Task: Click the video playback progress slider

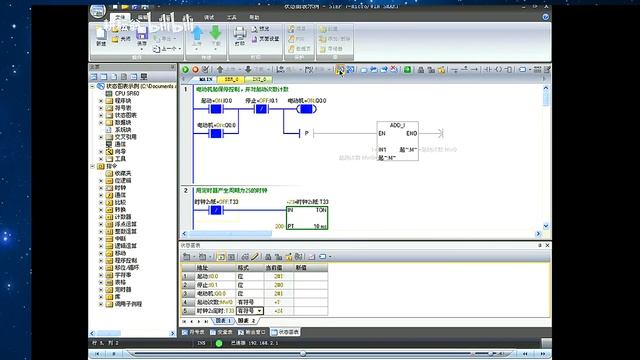Action: click(x=303, y=354)
